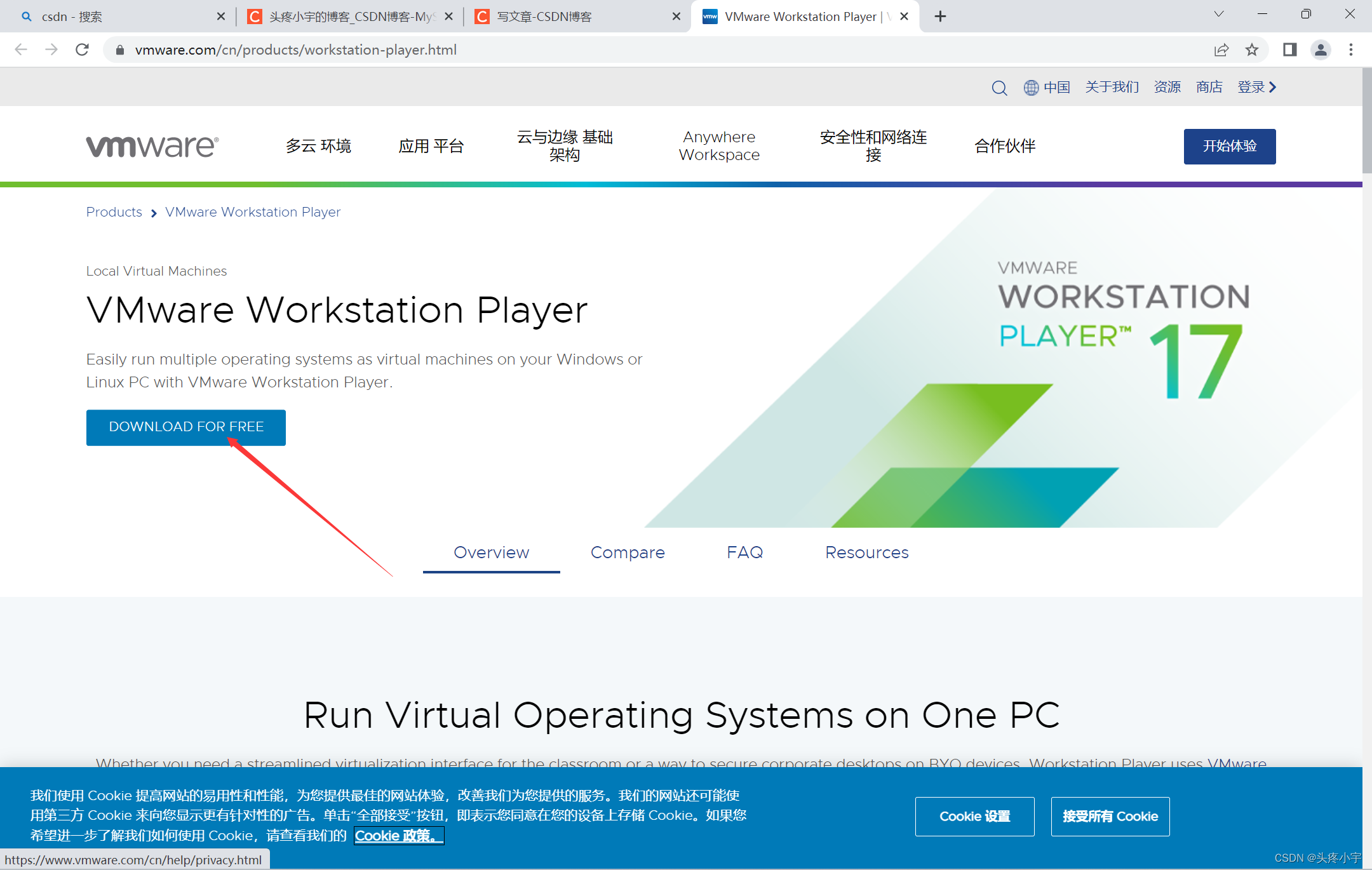The width and height of the screenshot is (1372, 870).
Task: Select the Compare tab
Action: (628, 552)
